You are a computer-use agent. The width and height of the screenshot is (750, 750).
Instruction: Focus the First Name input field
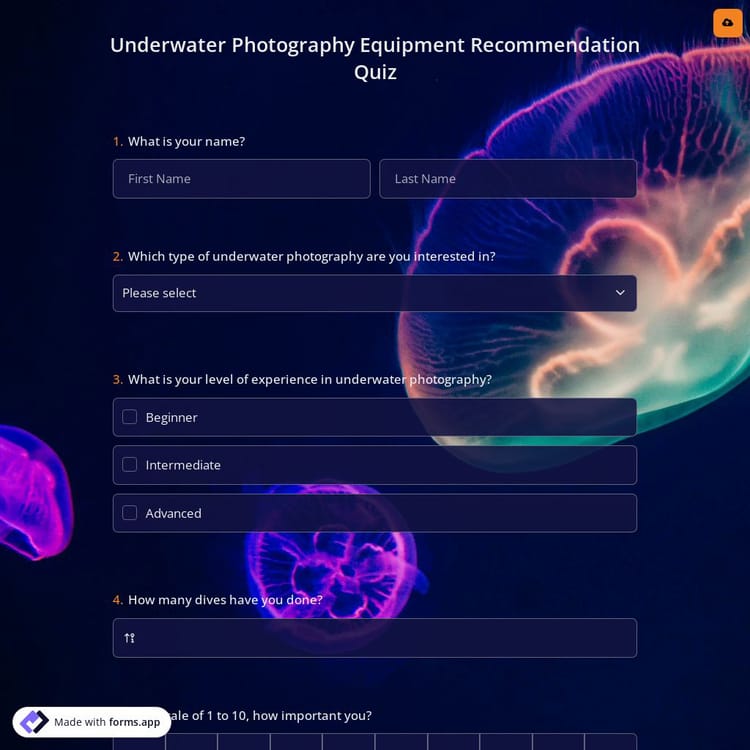click(x=241, y=179)
